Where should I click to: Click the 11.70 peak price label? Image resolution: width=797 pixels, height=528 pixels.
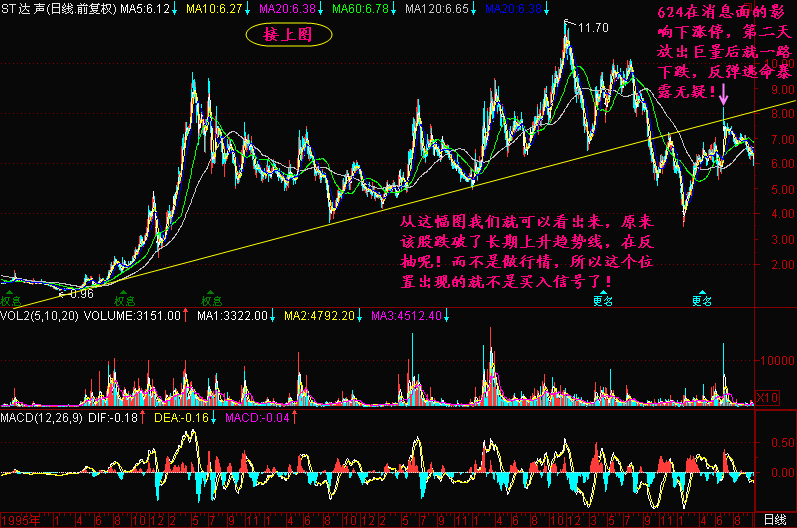(x=593, y=27)
